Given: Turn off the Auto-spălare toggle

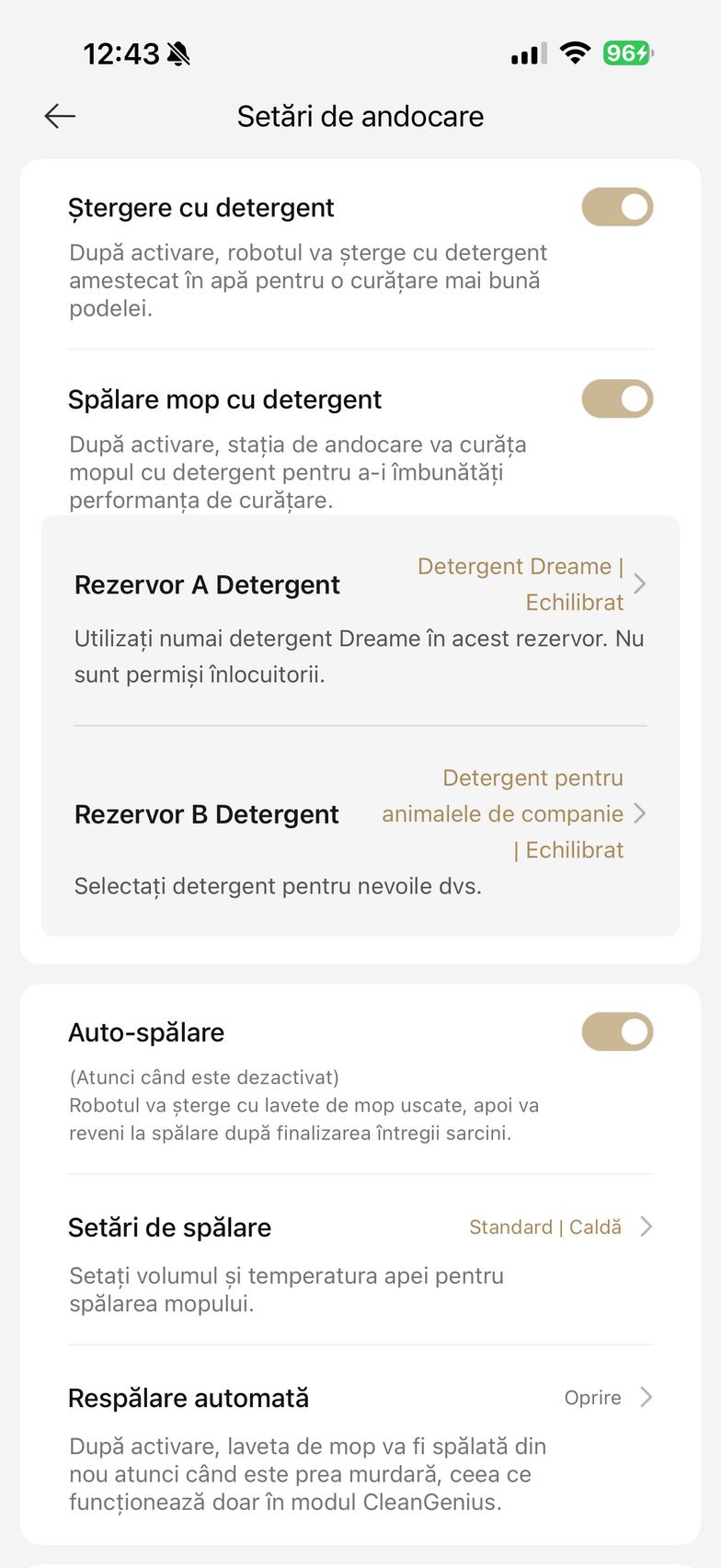Looking at the screenshot, I should pos(617,1032).
